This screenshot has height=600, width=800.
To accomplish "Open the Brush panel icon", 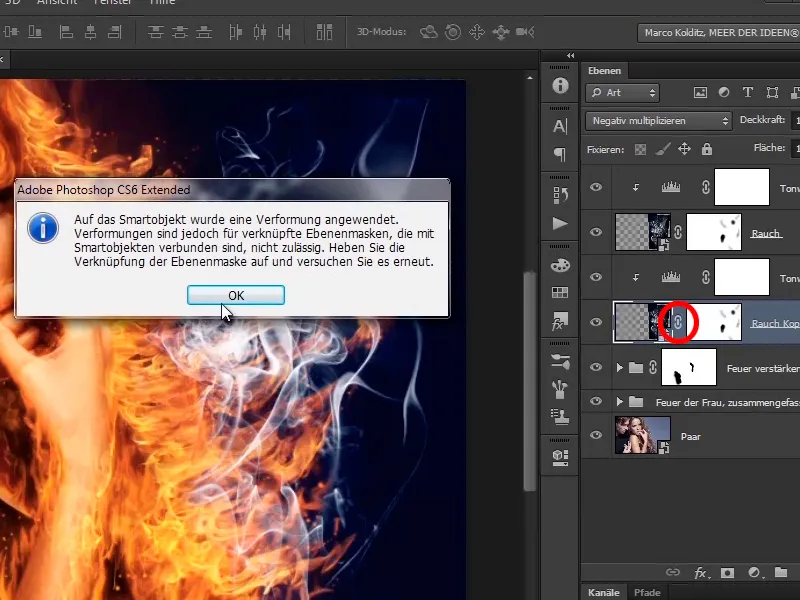I will point(560,389).
